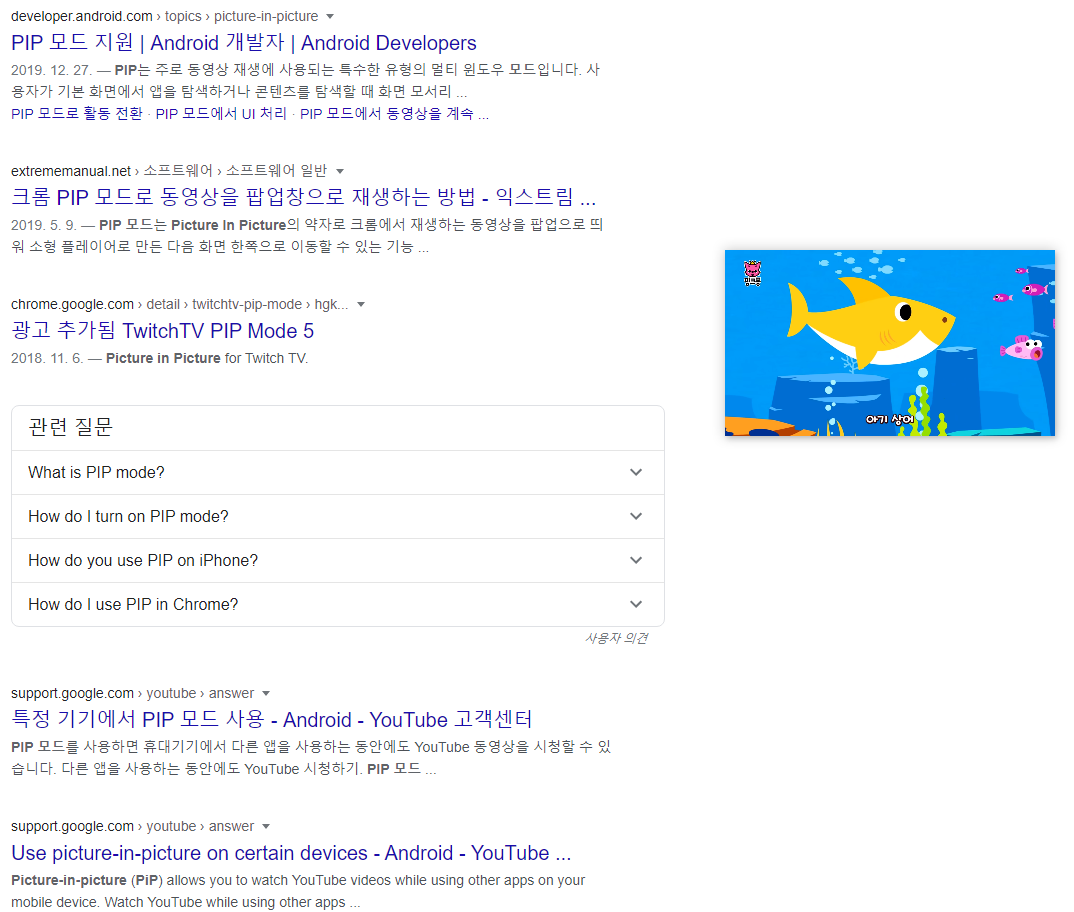The height and width of the screenshot is (912, 1074).
Task: Click the 사용자 의견 feedback link
Action: click(x=616, y=639)
